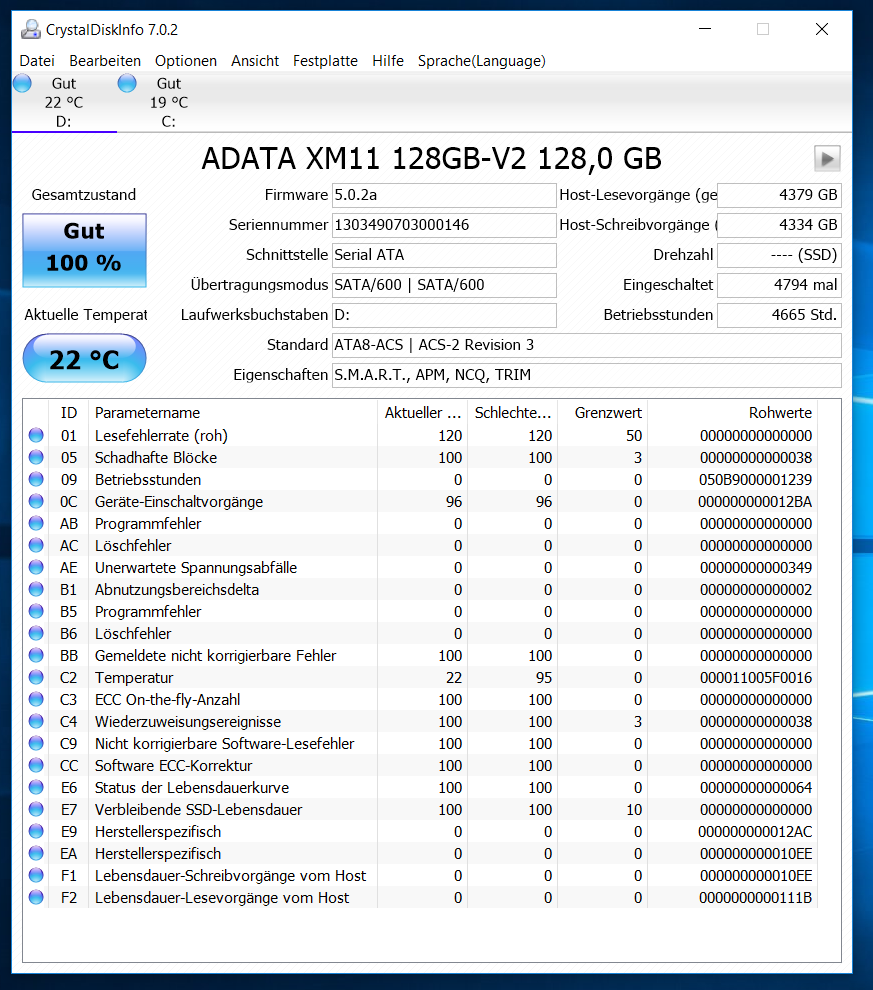Select raw value 050B9000001239
The image size is (873, 990).
click(755, 479)
